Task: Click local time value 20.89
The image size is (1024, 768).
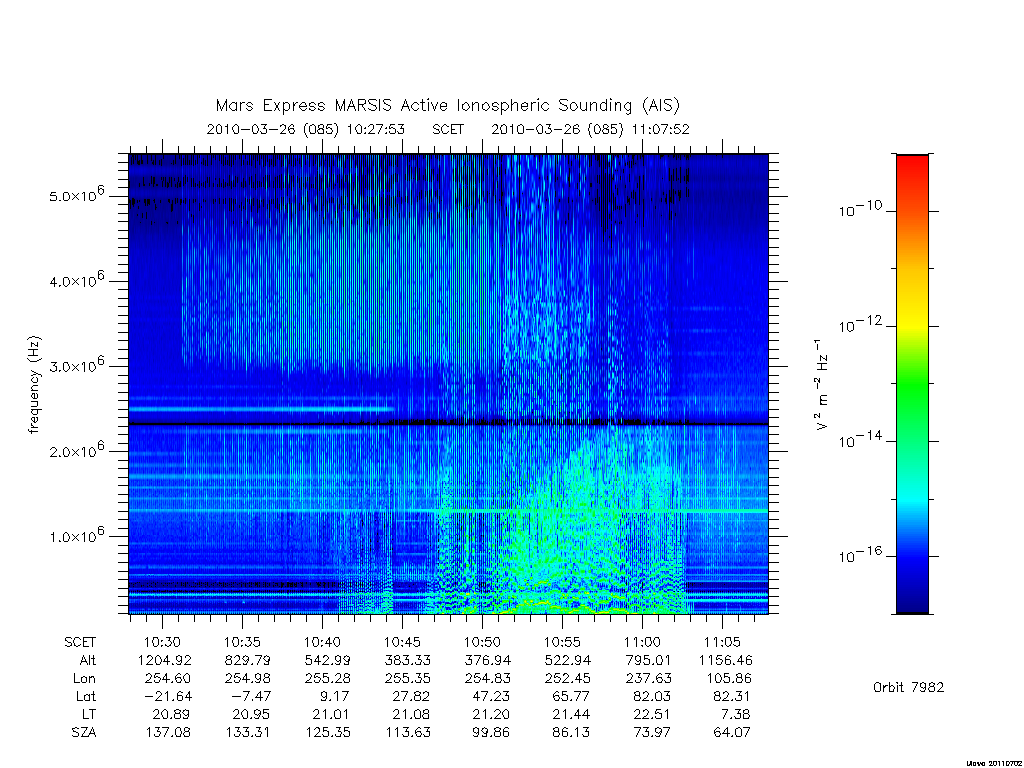Action: point(171,714)
